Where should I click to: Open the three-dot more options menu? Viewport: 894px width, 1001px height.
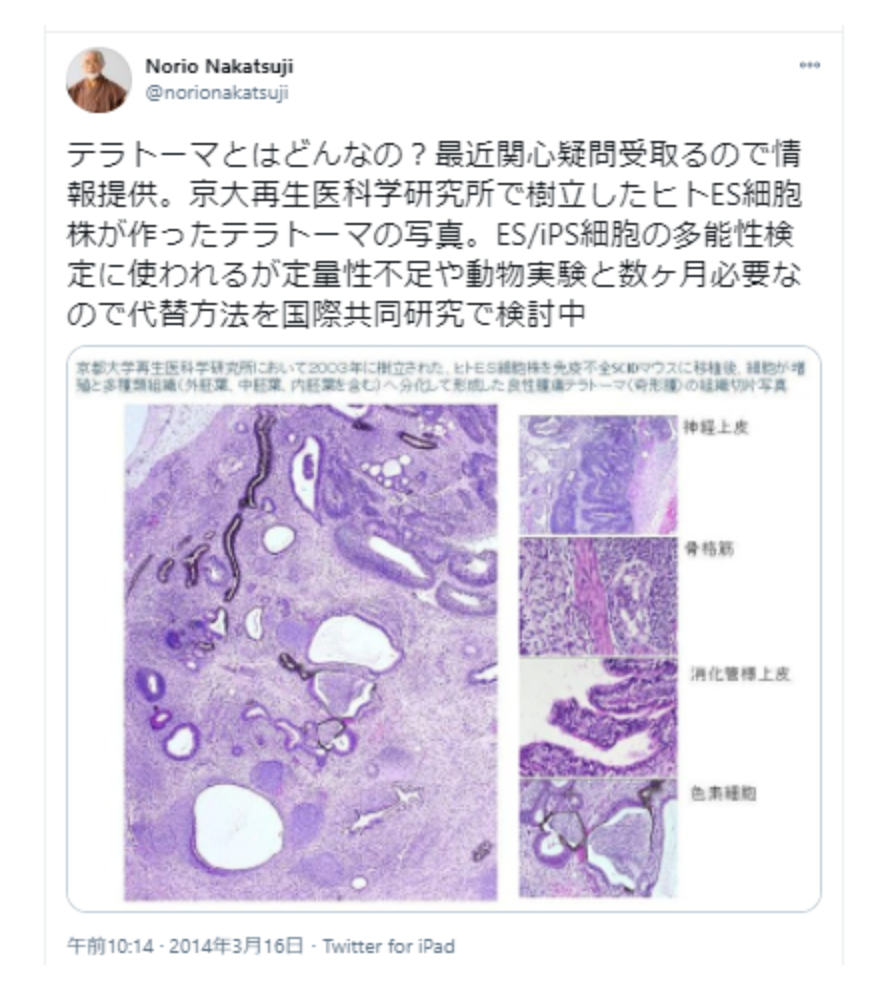[810, 65]
